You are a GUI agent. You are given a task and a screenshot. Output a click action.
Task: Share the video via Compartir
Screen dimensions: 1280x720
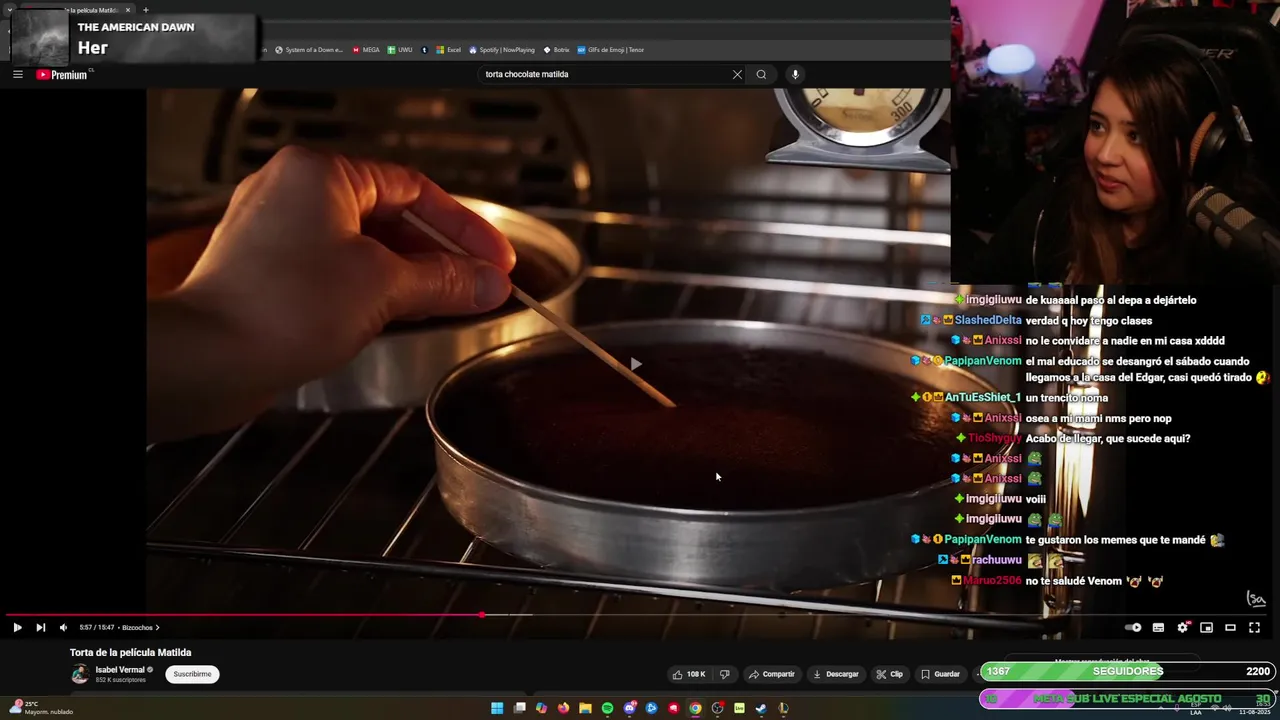click(x=772, y=674)
